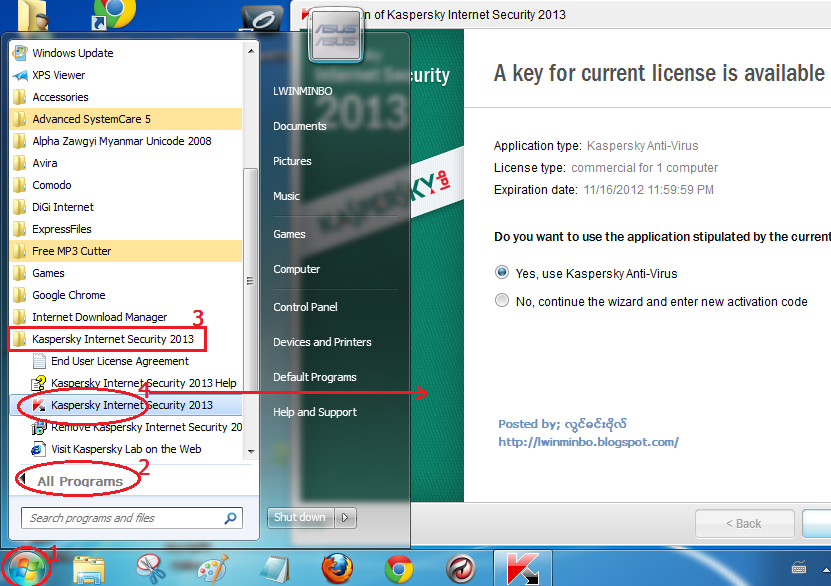Open the Comodo folder
Image resolution: width=831 pixels, height=586 pixels.
(126, 185)
